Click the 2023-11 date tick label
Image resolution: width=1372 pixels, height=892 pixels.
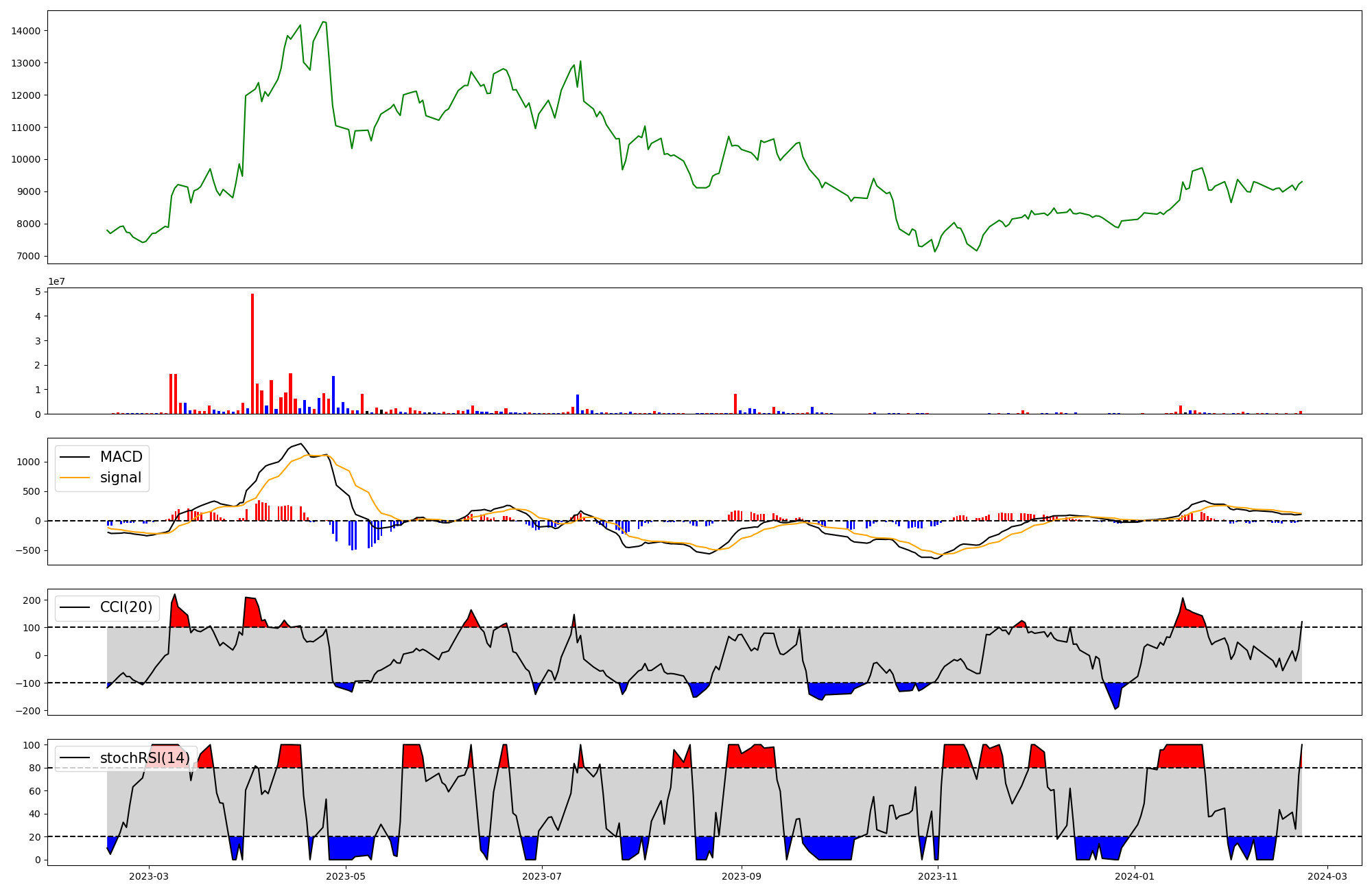click(x=938, y=876)
